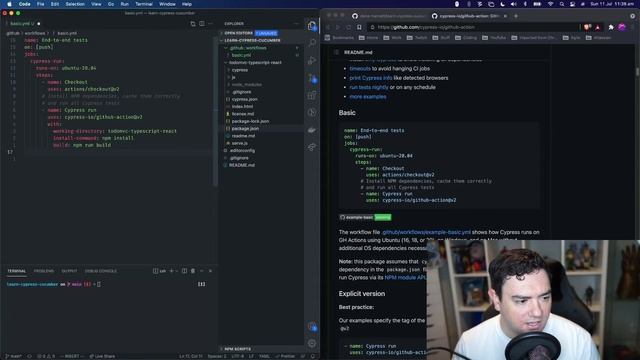The width and height of the screenshot is (640, 360).
Task: Open new browser tab with plus
Action: (516, 16)
